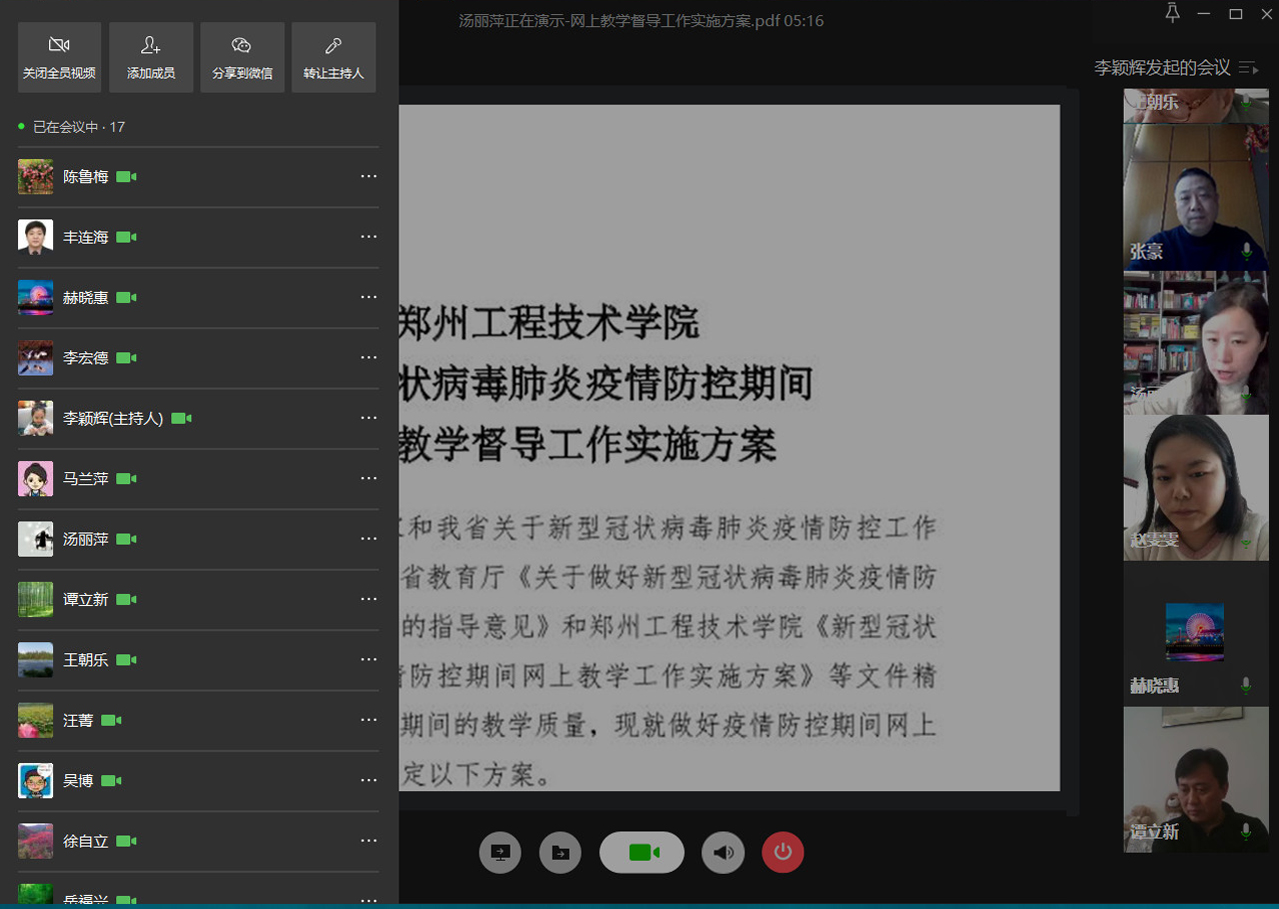The width and height of the screenshot is (1279, 909).
Task: Click the camera icon beside 吴博
Action: tap(111, 780)
